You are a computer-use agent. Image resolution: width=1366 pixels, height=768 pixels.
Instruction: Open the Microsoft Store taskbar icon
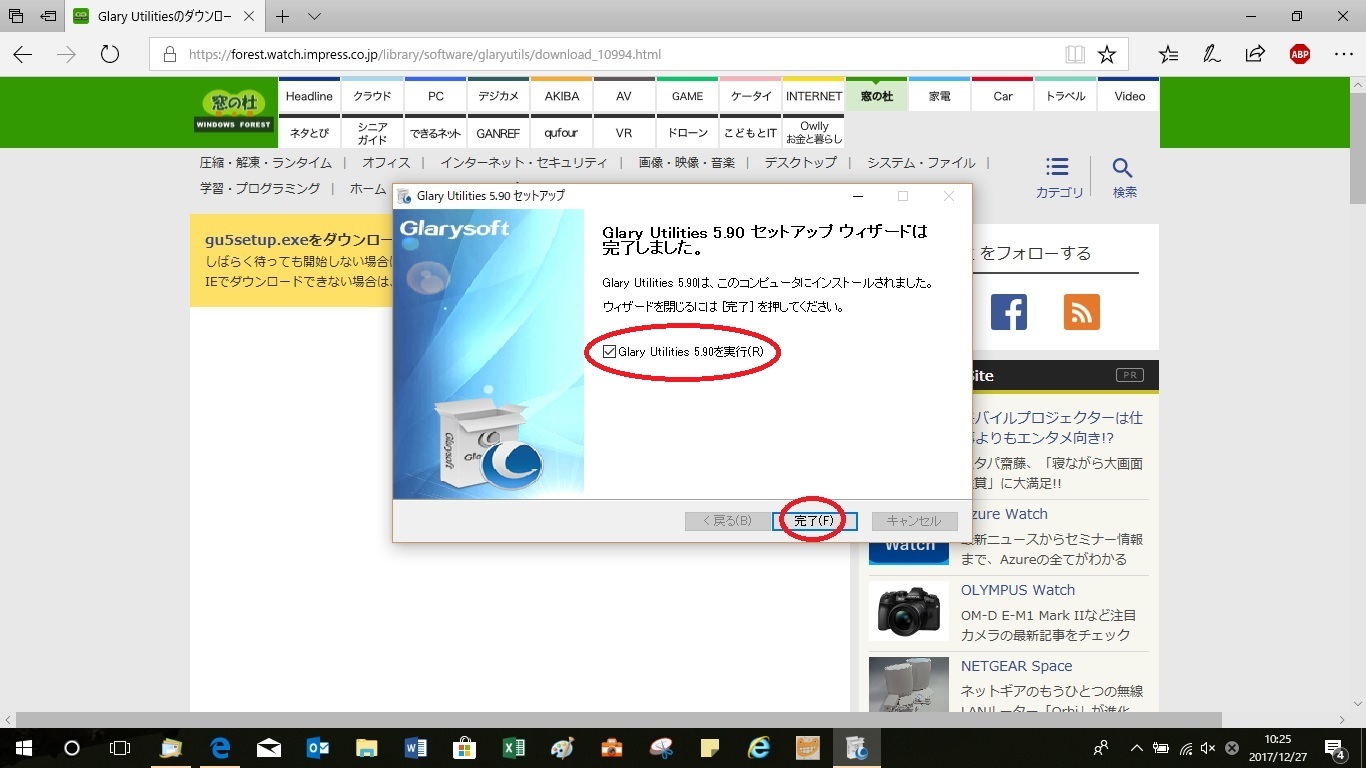[465, 748]
